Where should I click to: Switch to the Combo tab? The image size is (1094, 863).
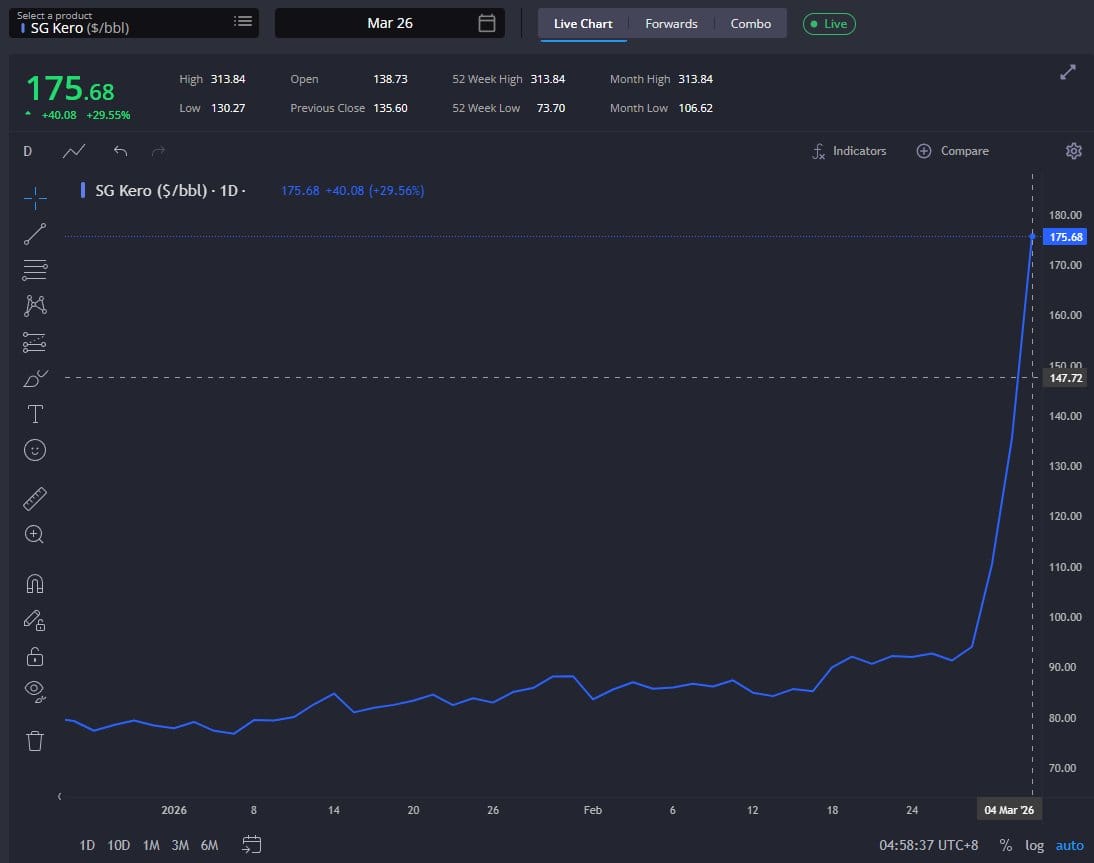pos(750,23)
